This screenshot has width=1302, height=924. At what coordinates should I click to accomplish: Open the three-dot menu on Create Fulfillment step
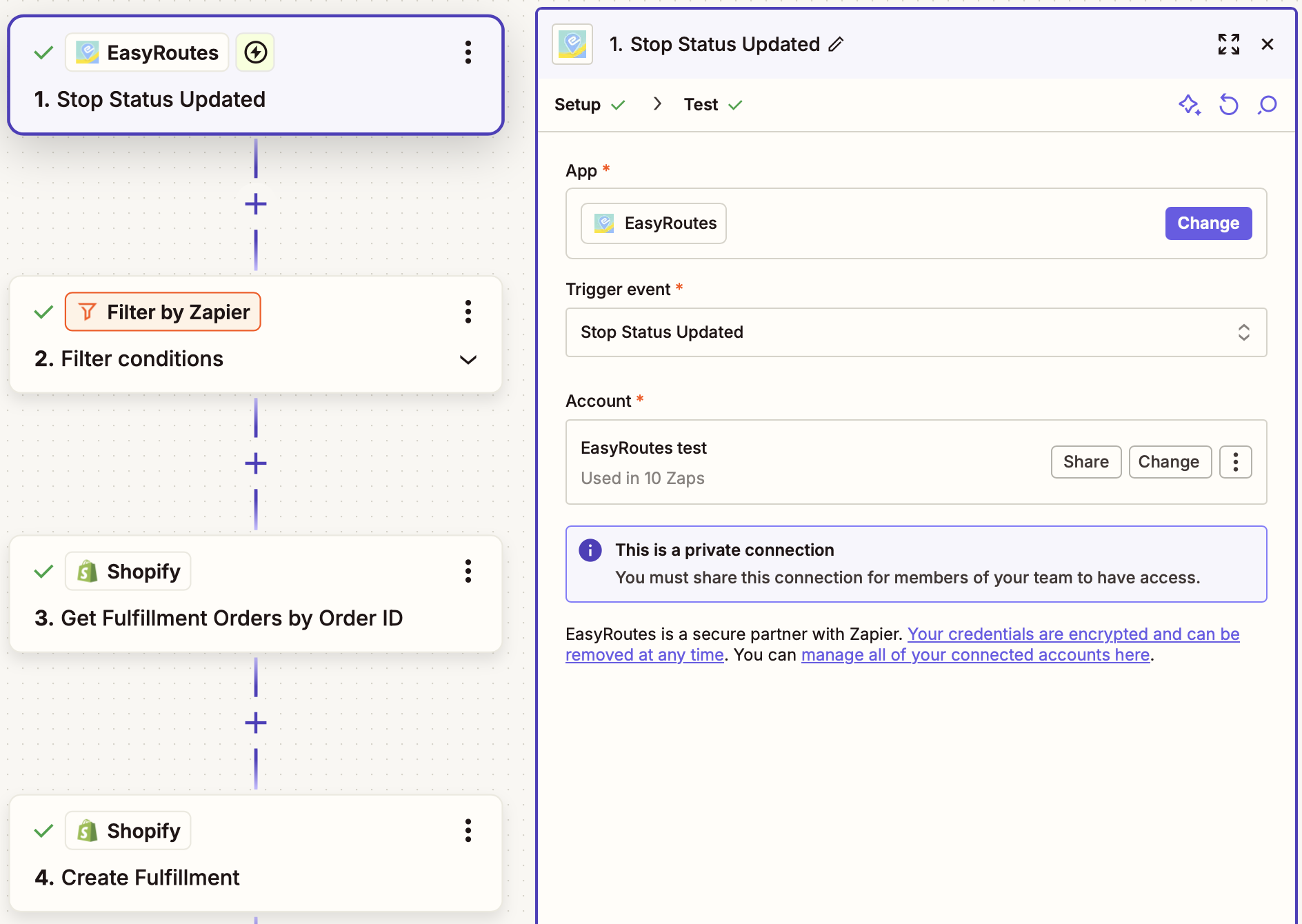point(468,830)
